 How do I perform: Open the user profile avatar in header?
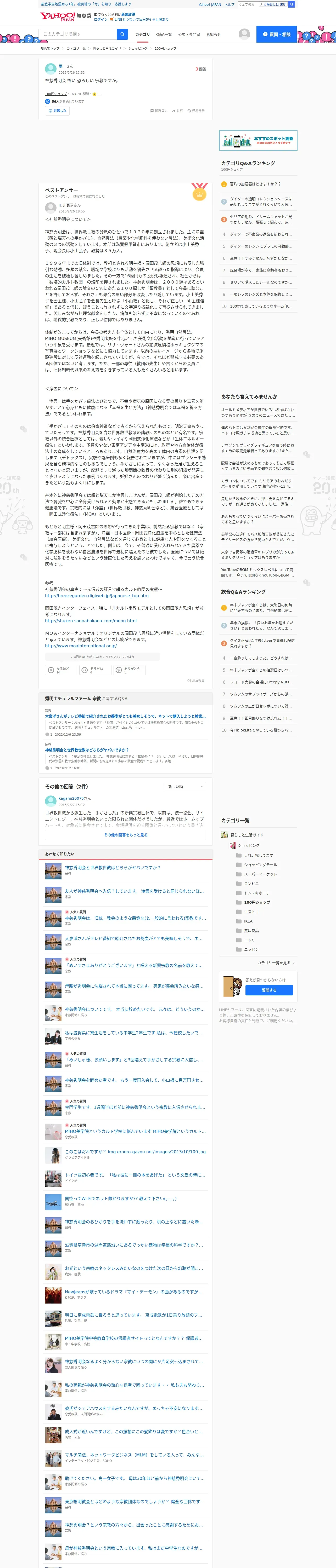244,34
